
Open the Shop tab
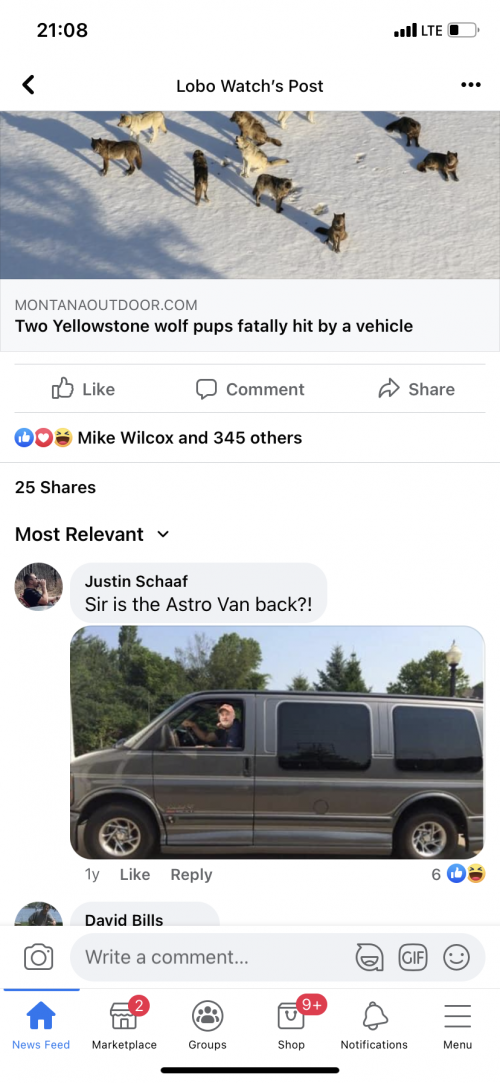pyautogui.click(x=291, y=1025)
